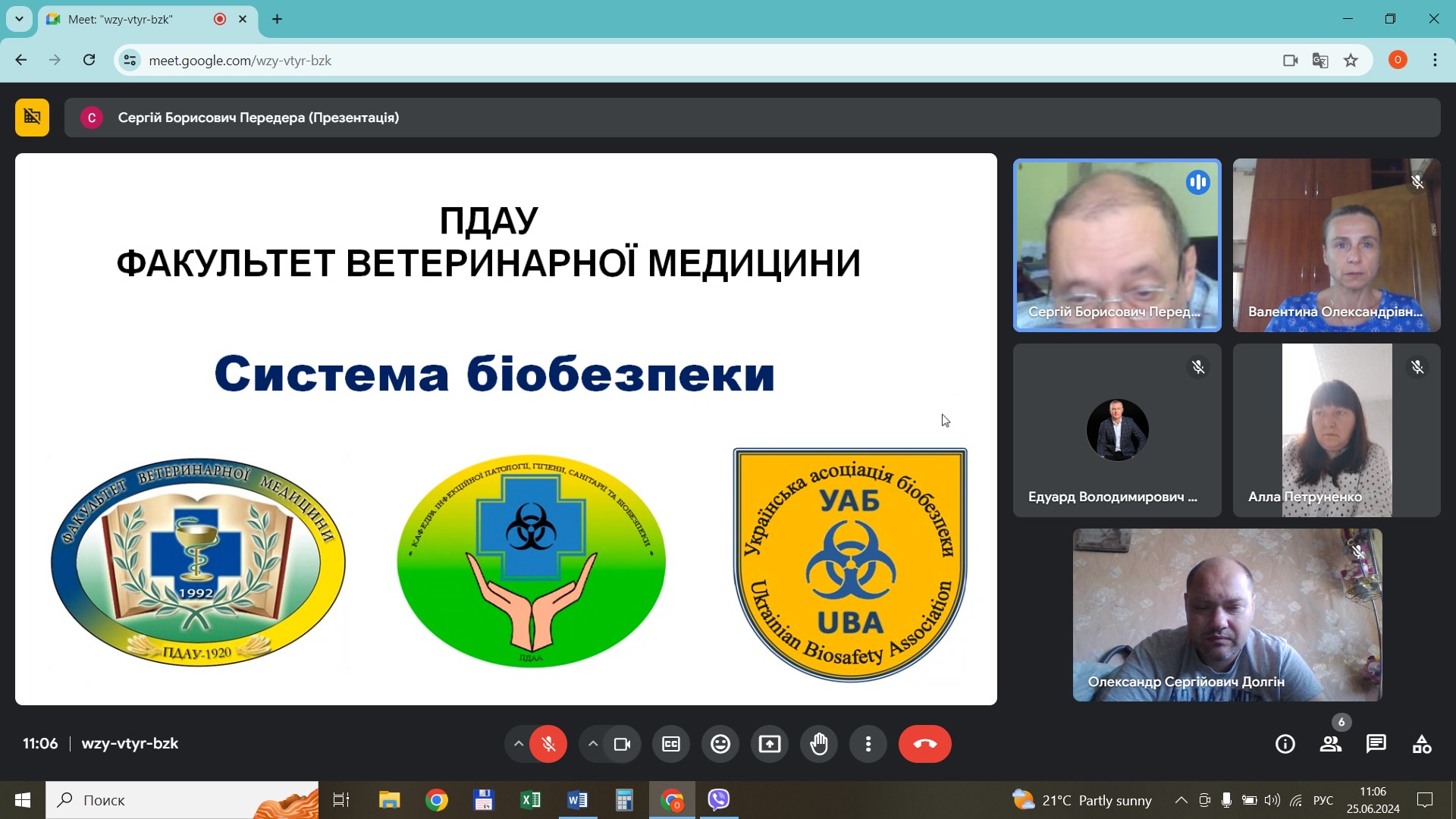Click the Windows search box Поиск
Image resolution: width=1456 pixels, height=819 pixels.
[x=182, y=800]
